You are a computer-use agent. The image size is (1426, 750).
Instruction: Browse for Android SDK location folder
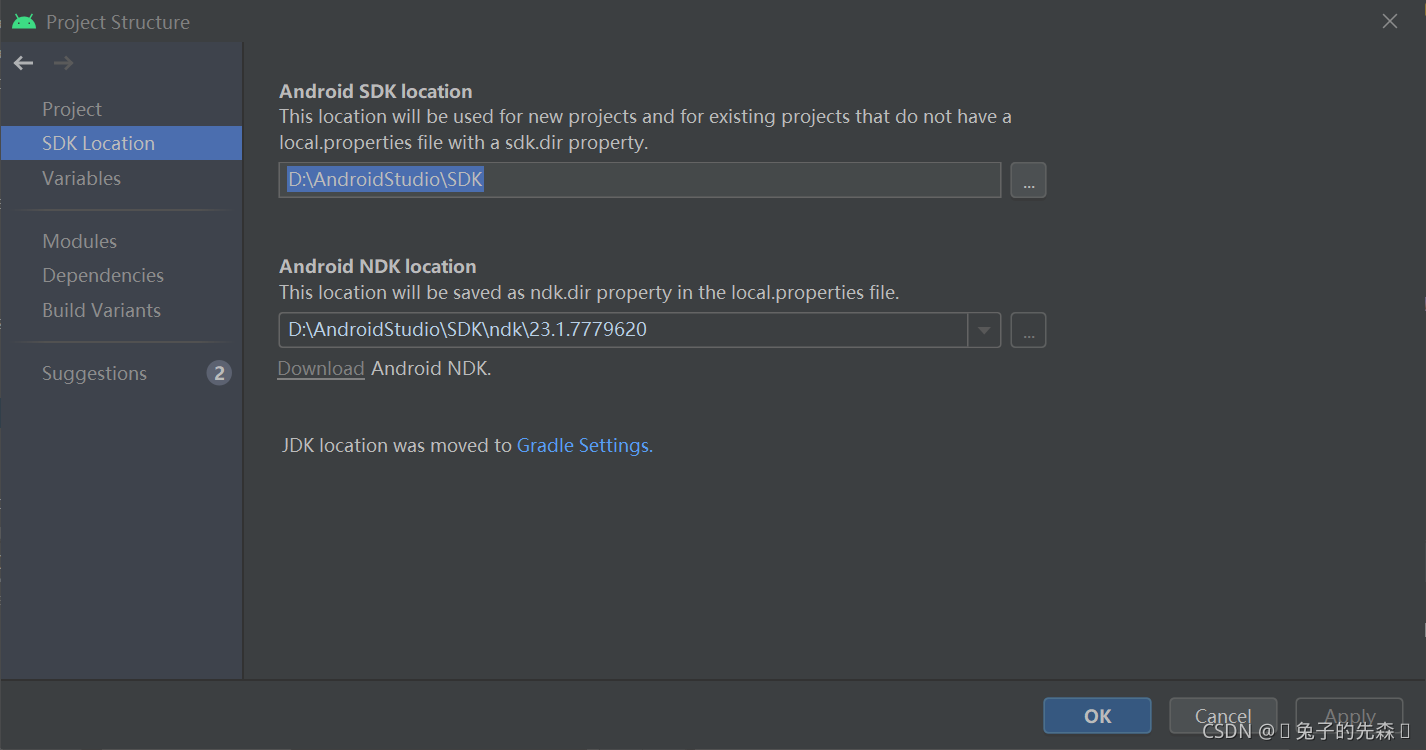pyautogui.click(x=1028, y=180)
